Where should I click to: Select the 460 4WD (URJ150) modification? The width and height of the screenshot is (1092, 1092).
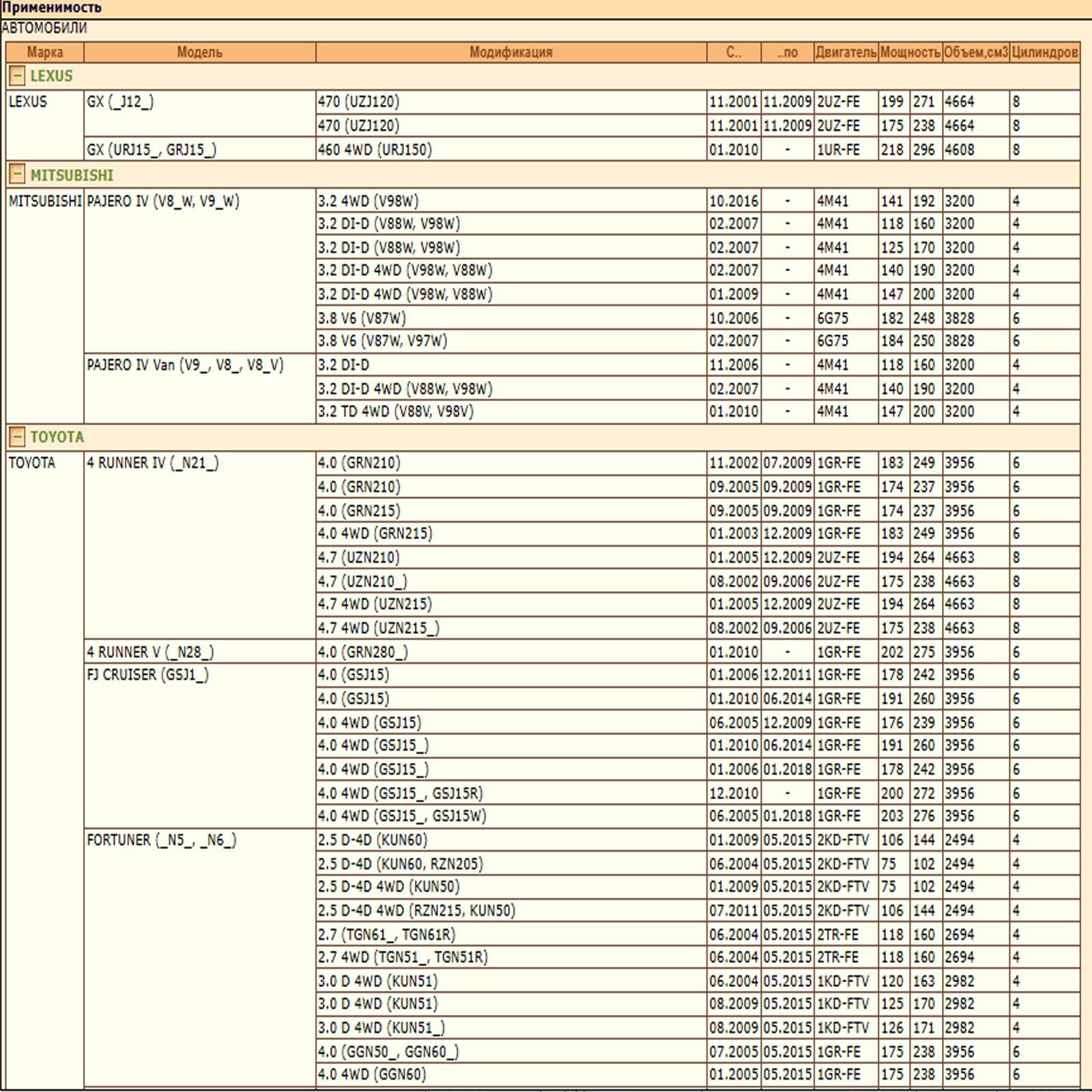click(375, 149)
